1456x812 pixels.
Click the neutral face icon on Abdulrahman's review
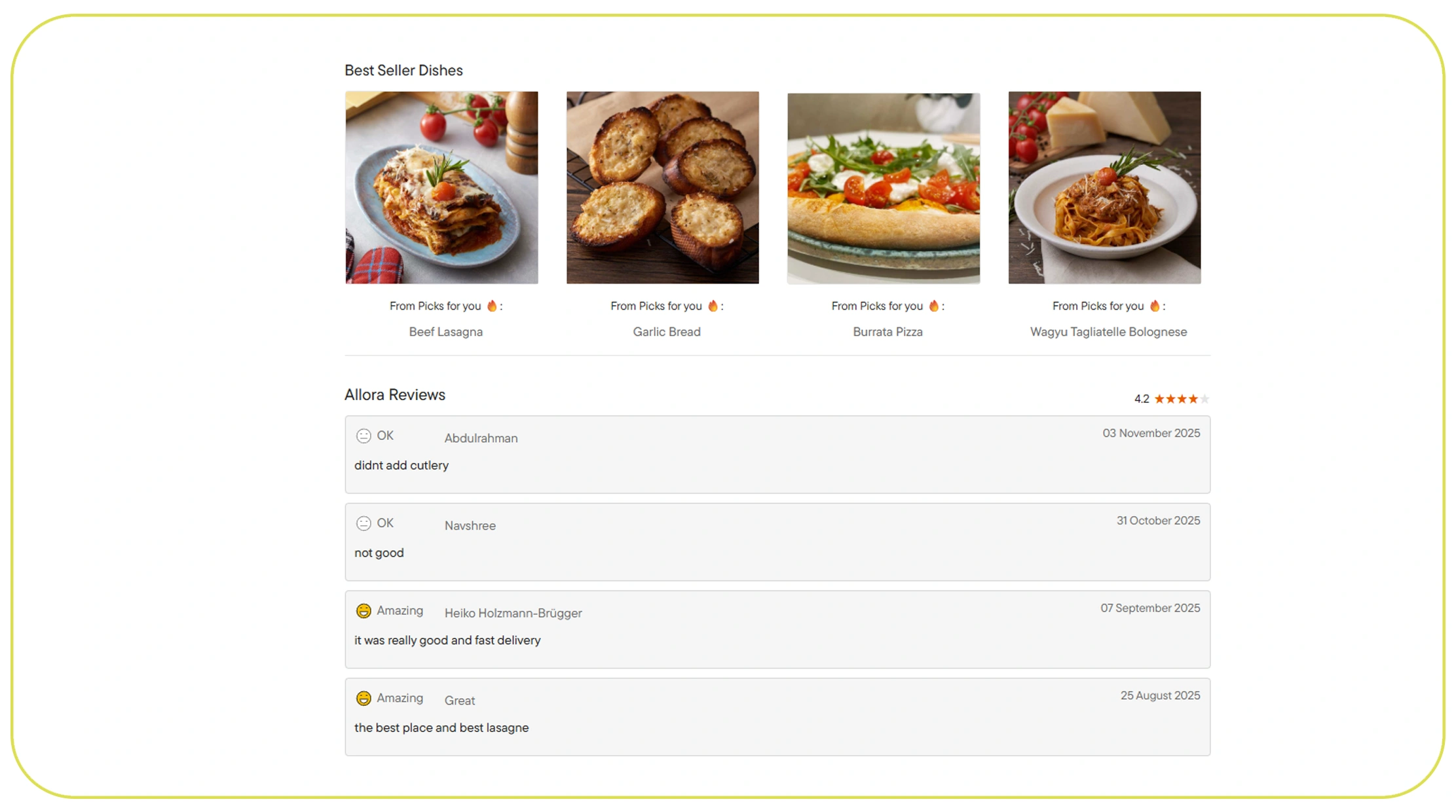[364, 436]
